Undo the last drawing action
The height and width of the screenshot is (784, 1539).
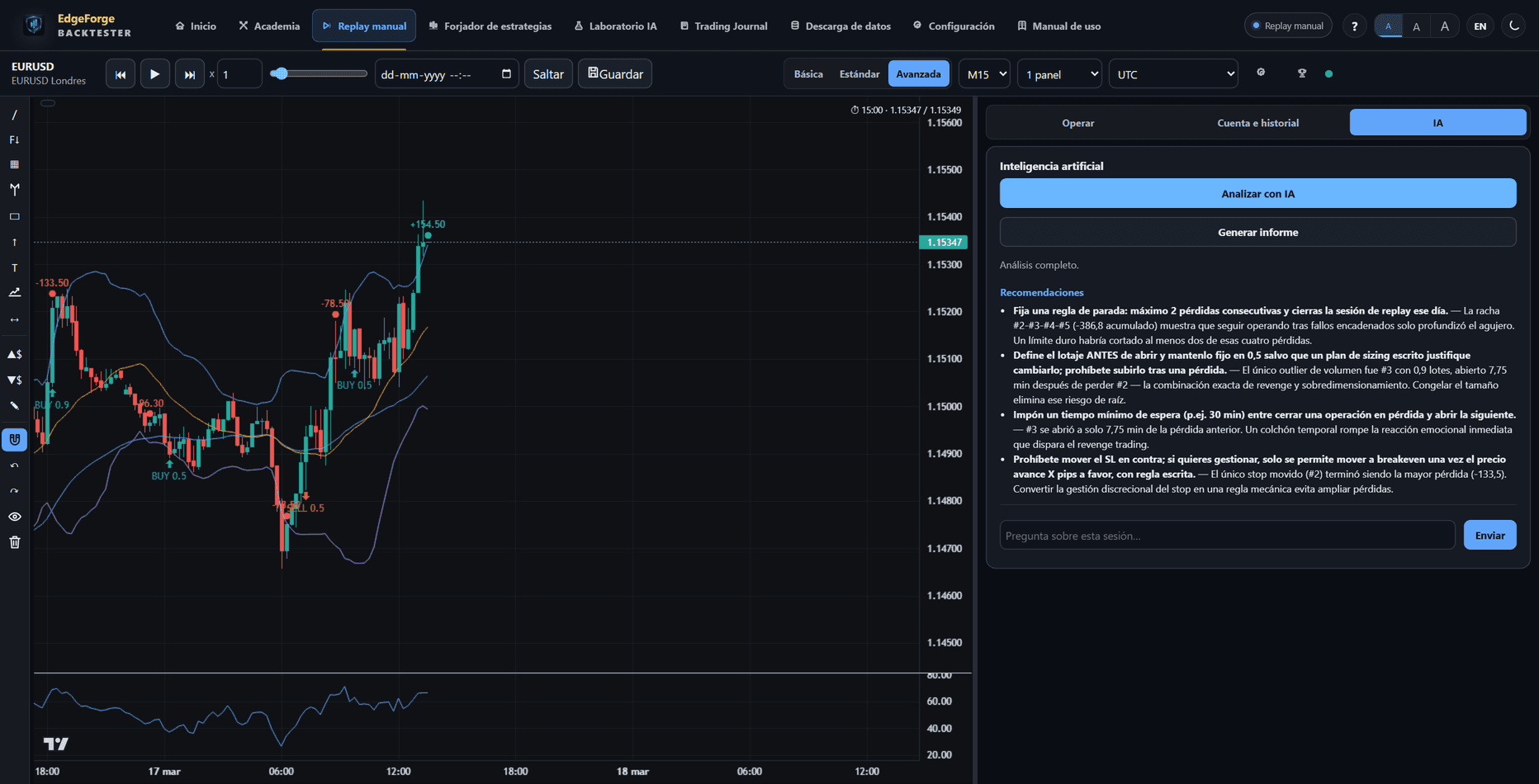[15, 466]
